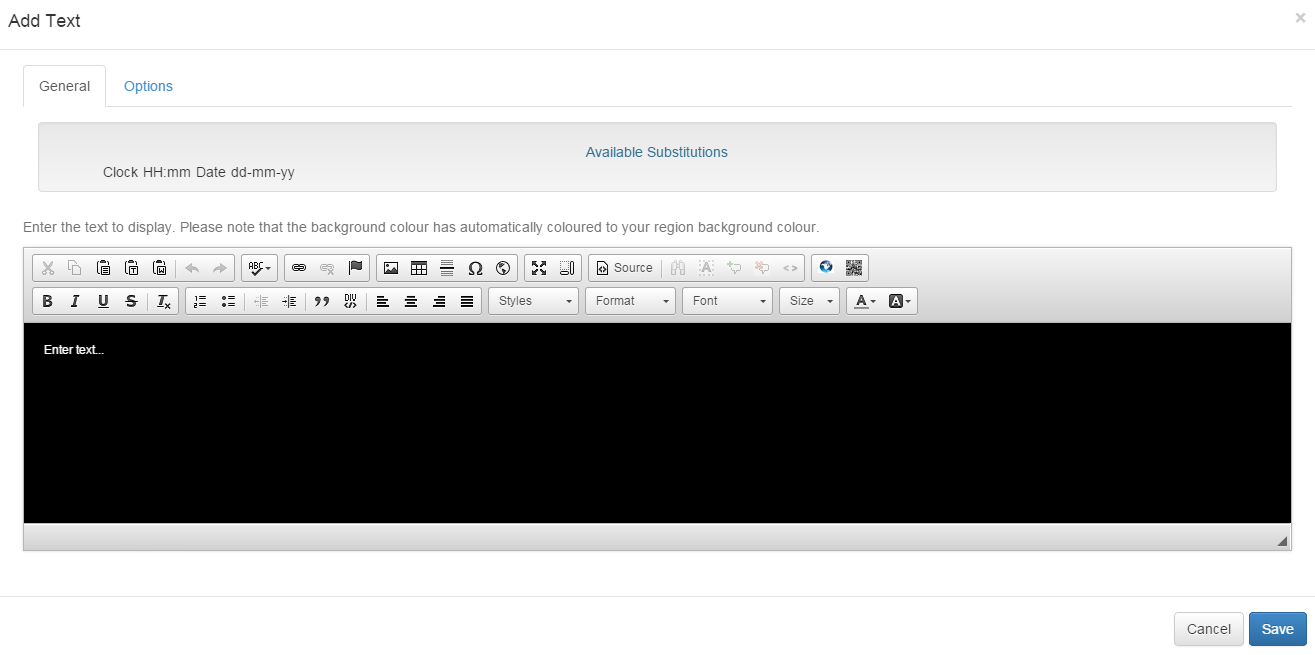The image size is (1315, 655).
Task: Click the anchor flag icon
Action: click(355, 268)
